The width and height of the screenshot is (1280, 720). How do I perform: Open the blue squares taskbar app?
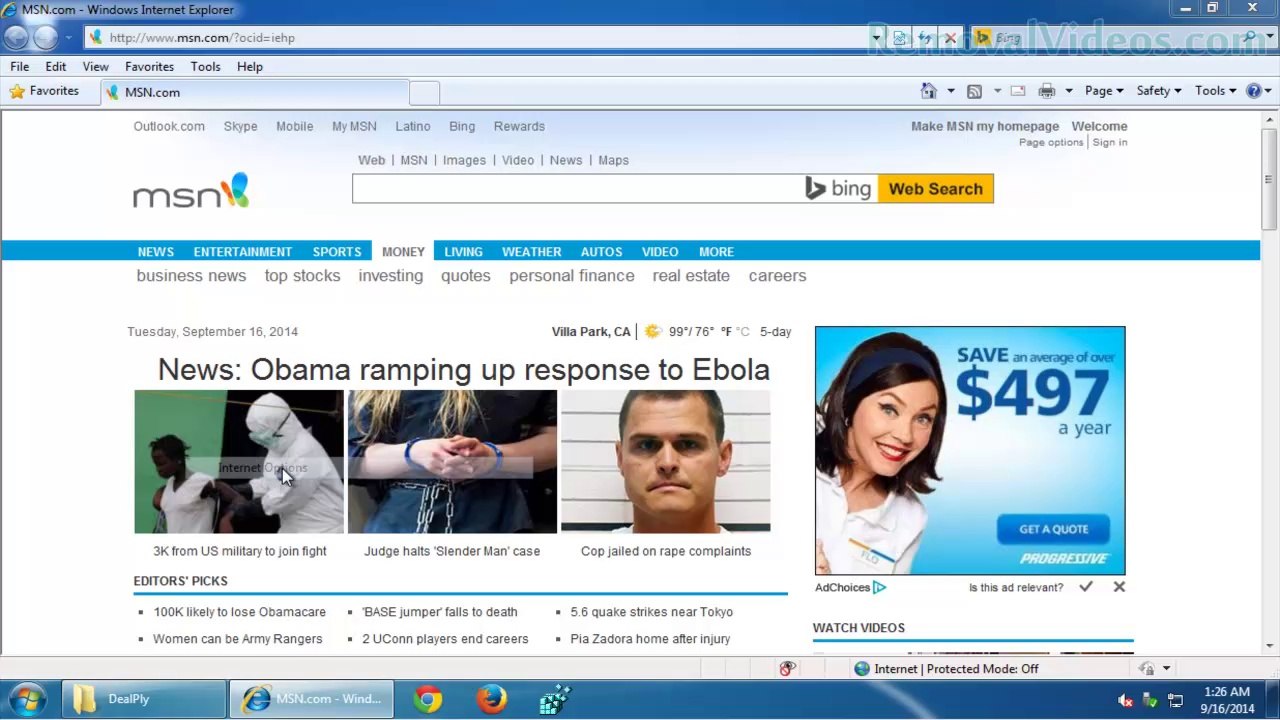pyautogui.click(x=554, y=699)
